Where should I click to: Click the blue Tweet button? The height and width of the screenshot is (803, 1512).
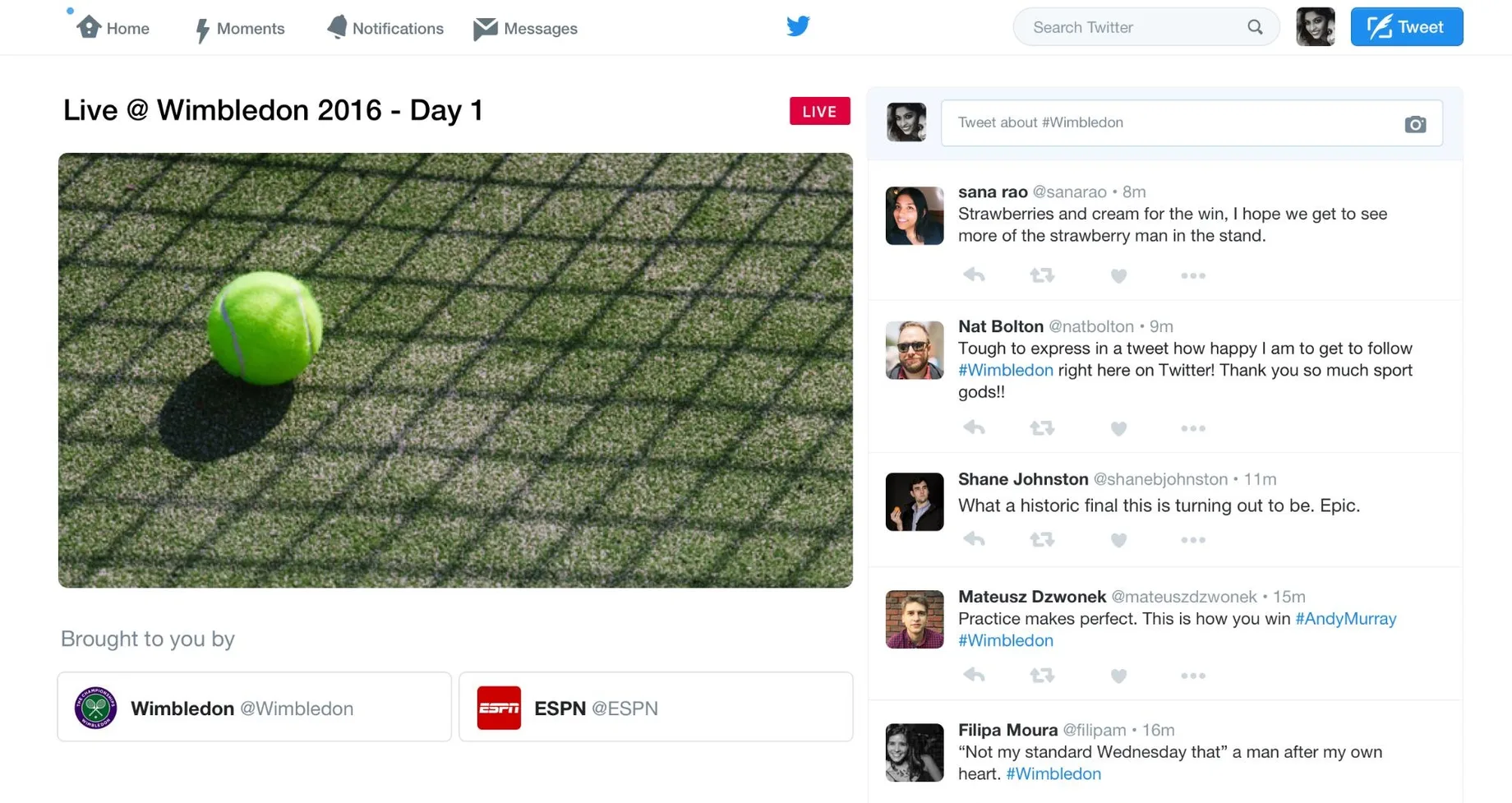[x=1407, y=27]
